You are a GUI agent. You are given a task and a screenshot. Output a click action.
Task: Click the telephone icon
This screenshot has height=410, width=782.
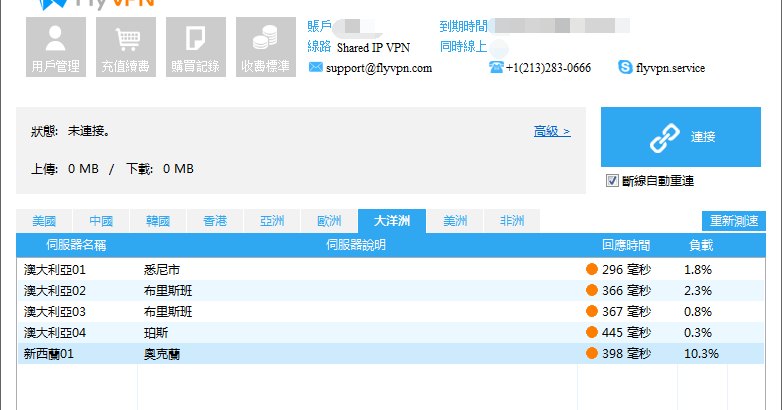tap(496, 67)
